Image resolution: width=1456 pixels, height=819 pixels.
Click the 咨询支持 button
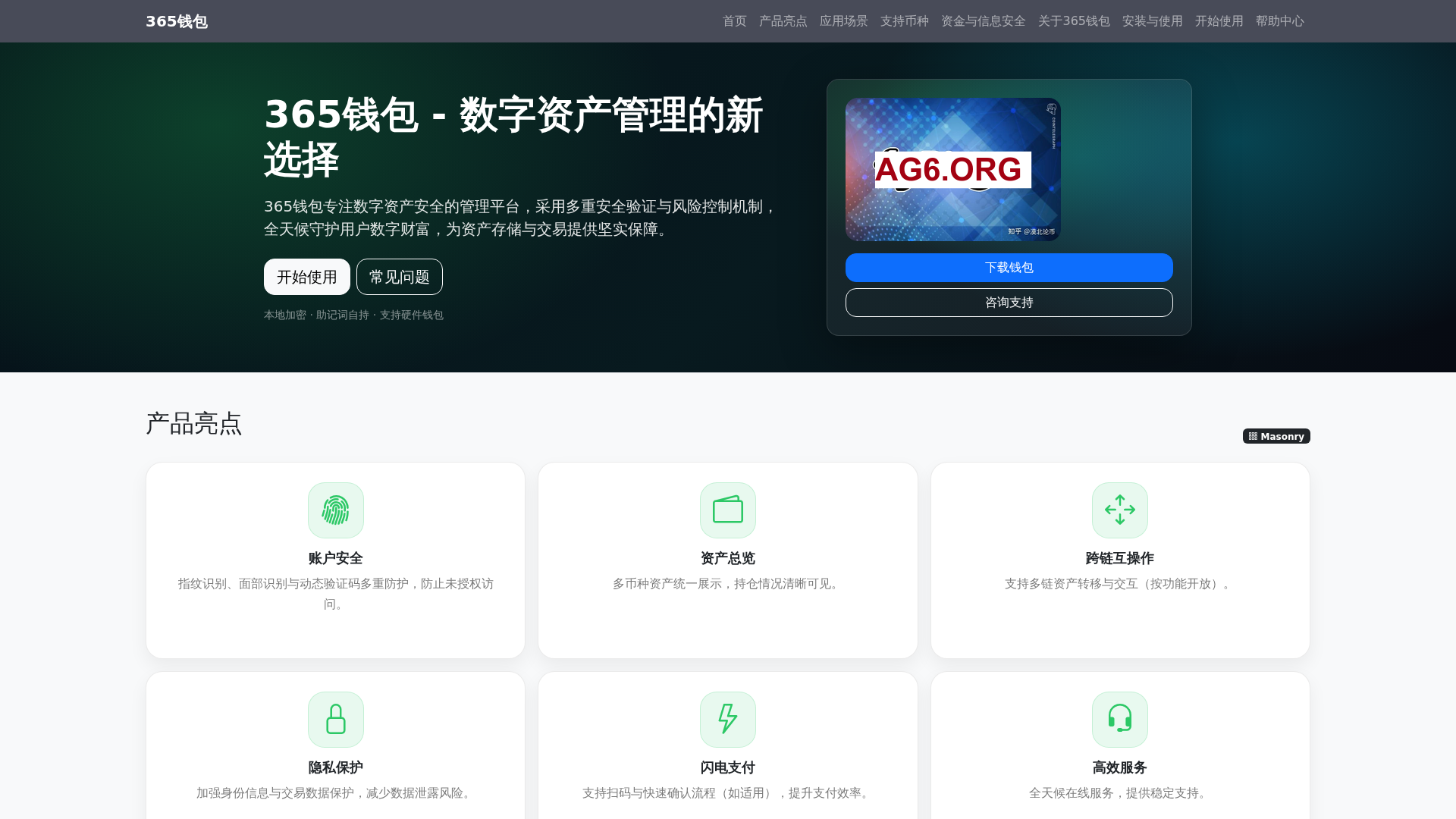click(x=1009, y=303)
